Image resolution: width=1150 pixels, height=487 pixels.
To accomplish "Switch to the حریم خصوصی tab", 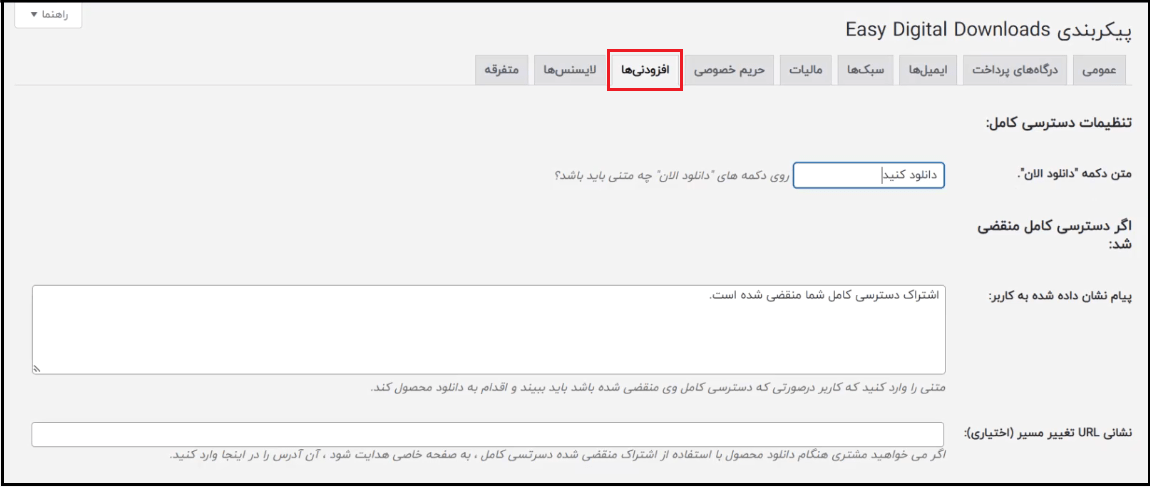I will 730,70.
